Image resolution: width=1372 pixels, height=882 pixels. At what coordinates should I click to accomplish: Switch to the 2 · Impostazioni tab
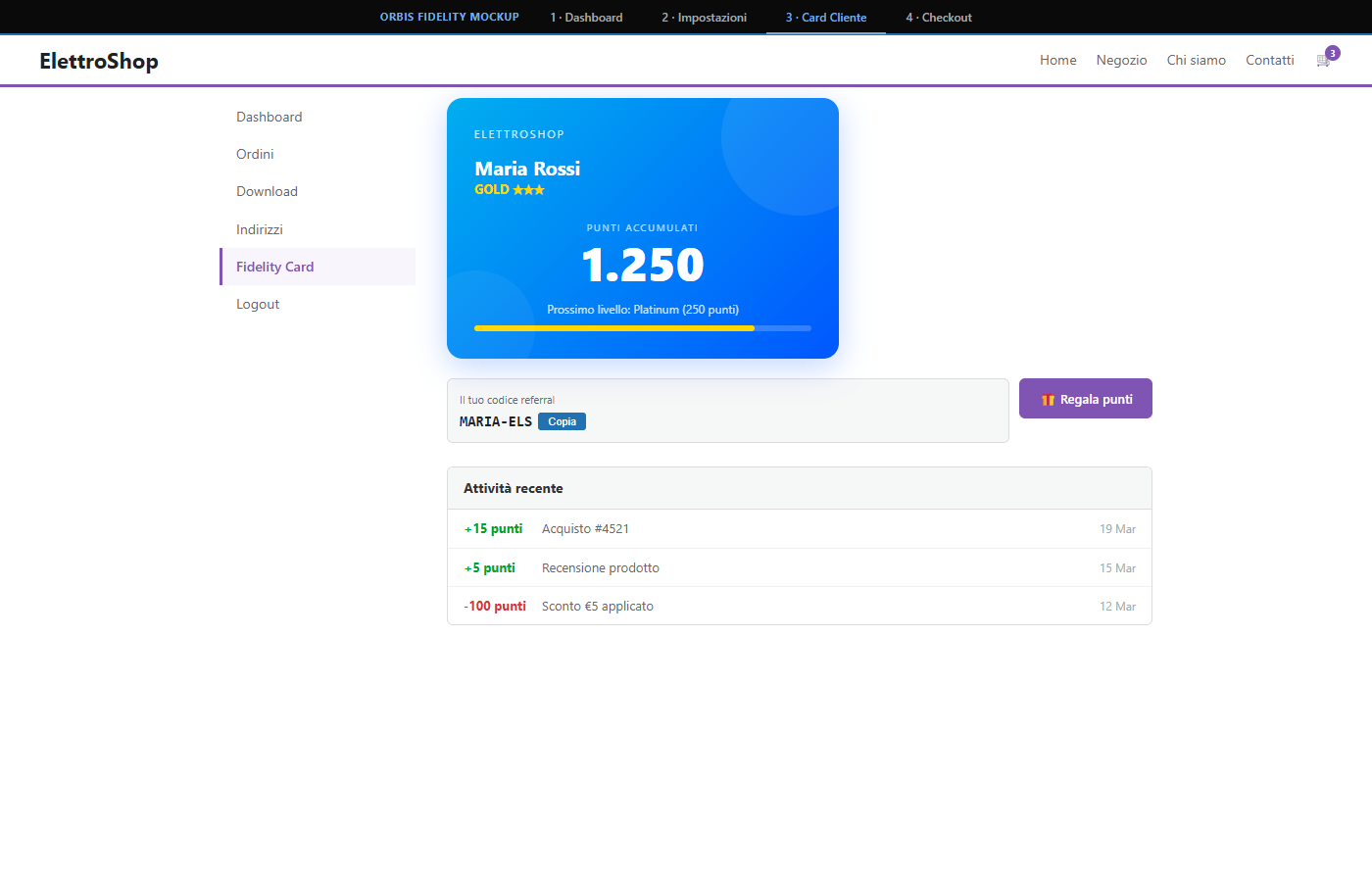point(704,18)
